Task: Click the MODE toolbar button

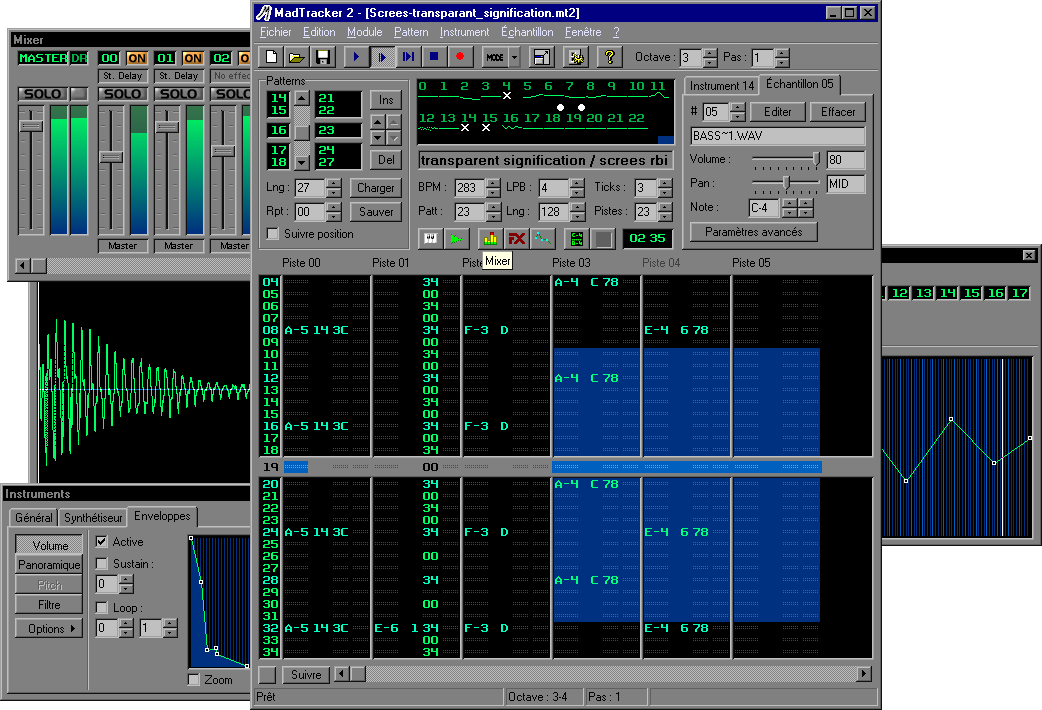Action: tap(494, 57)
